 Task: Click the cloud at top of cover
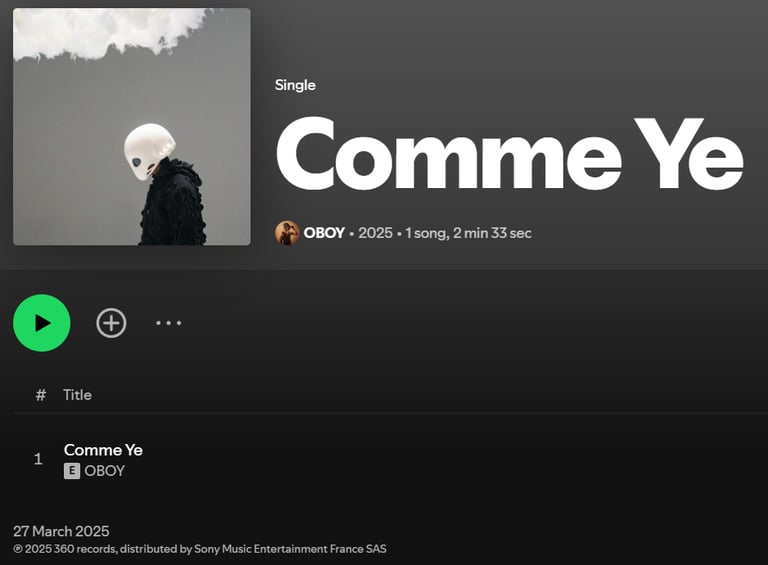tap(108, 32)
